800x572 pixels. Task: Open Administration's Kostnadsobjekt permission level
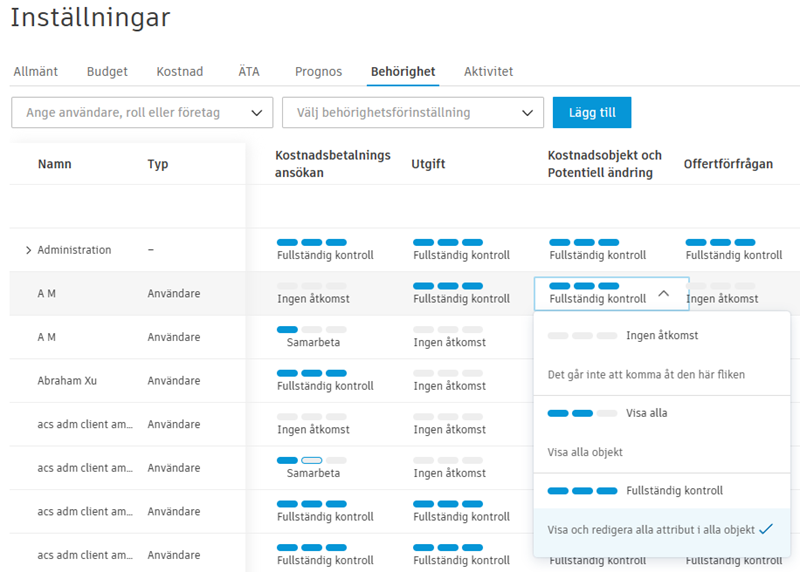(x=597, y=250)
